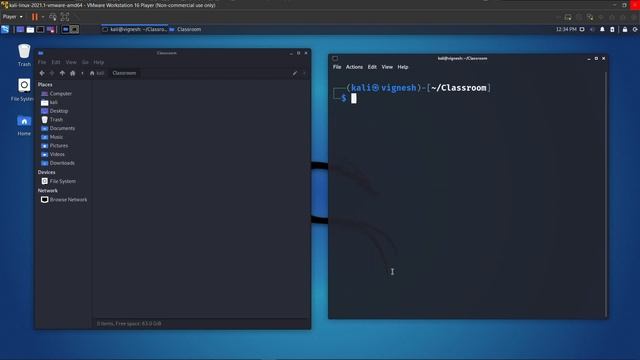Image resolution: width=640 pixels, height=360 pixels.
Task: Open the notifications bell in panel
Action: [x=602, y=29]
